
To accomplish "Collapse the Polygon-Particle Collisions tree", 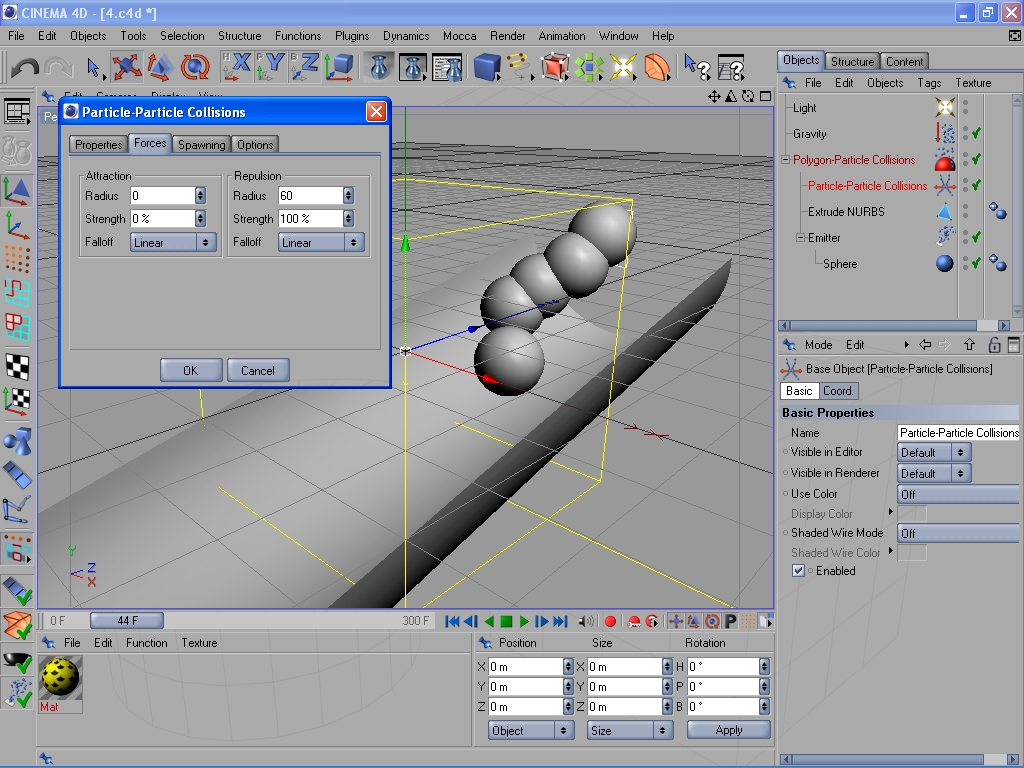I will click(786, 160).
